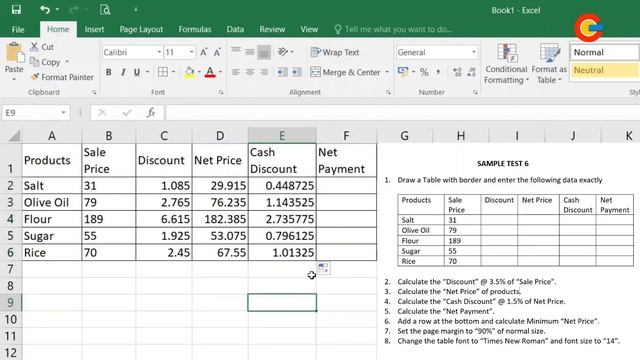Click the Tell me what you want box

point(393,29)
